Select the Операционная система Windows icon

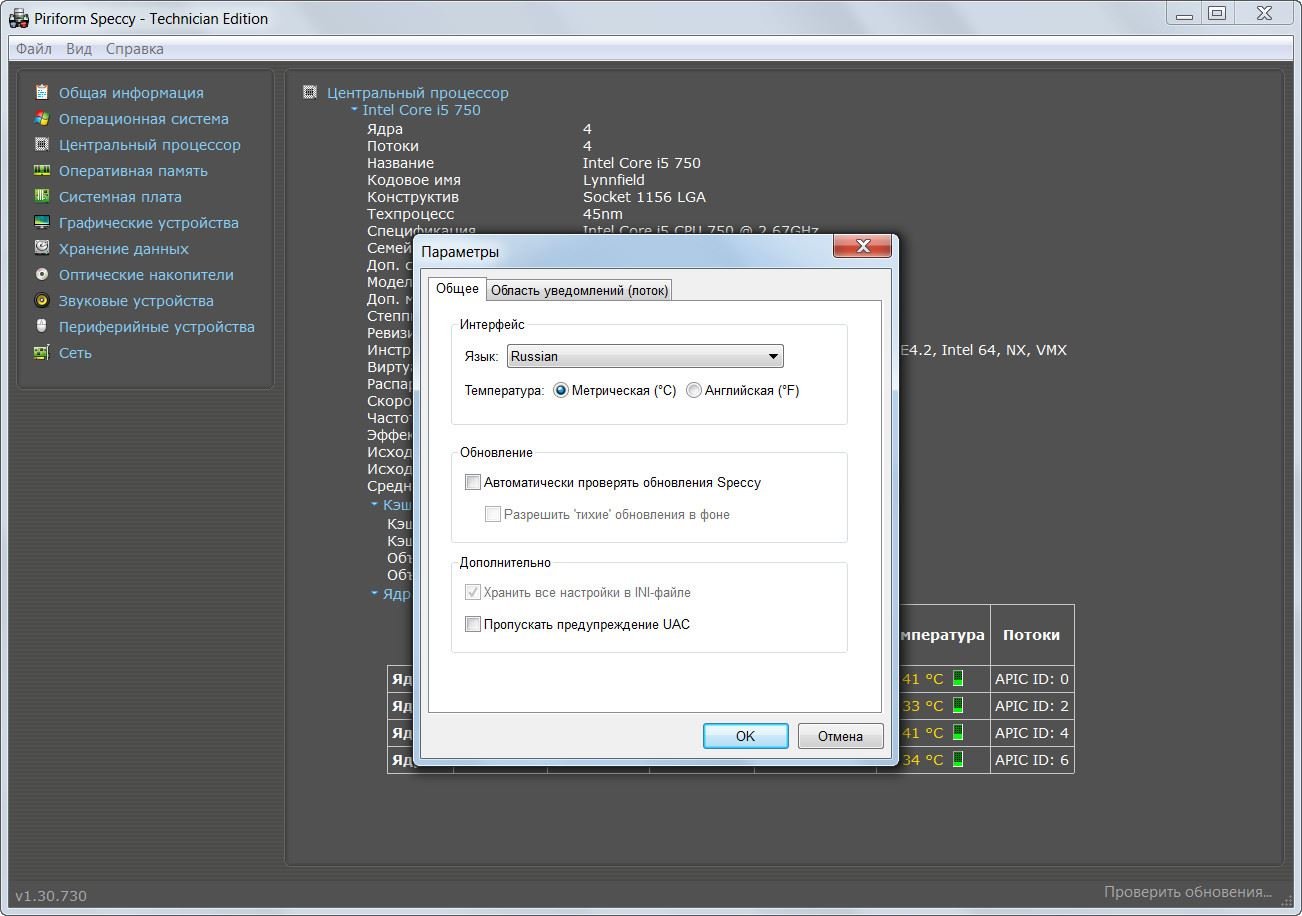[x=42, y=119]
